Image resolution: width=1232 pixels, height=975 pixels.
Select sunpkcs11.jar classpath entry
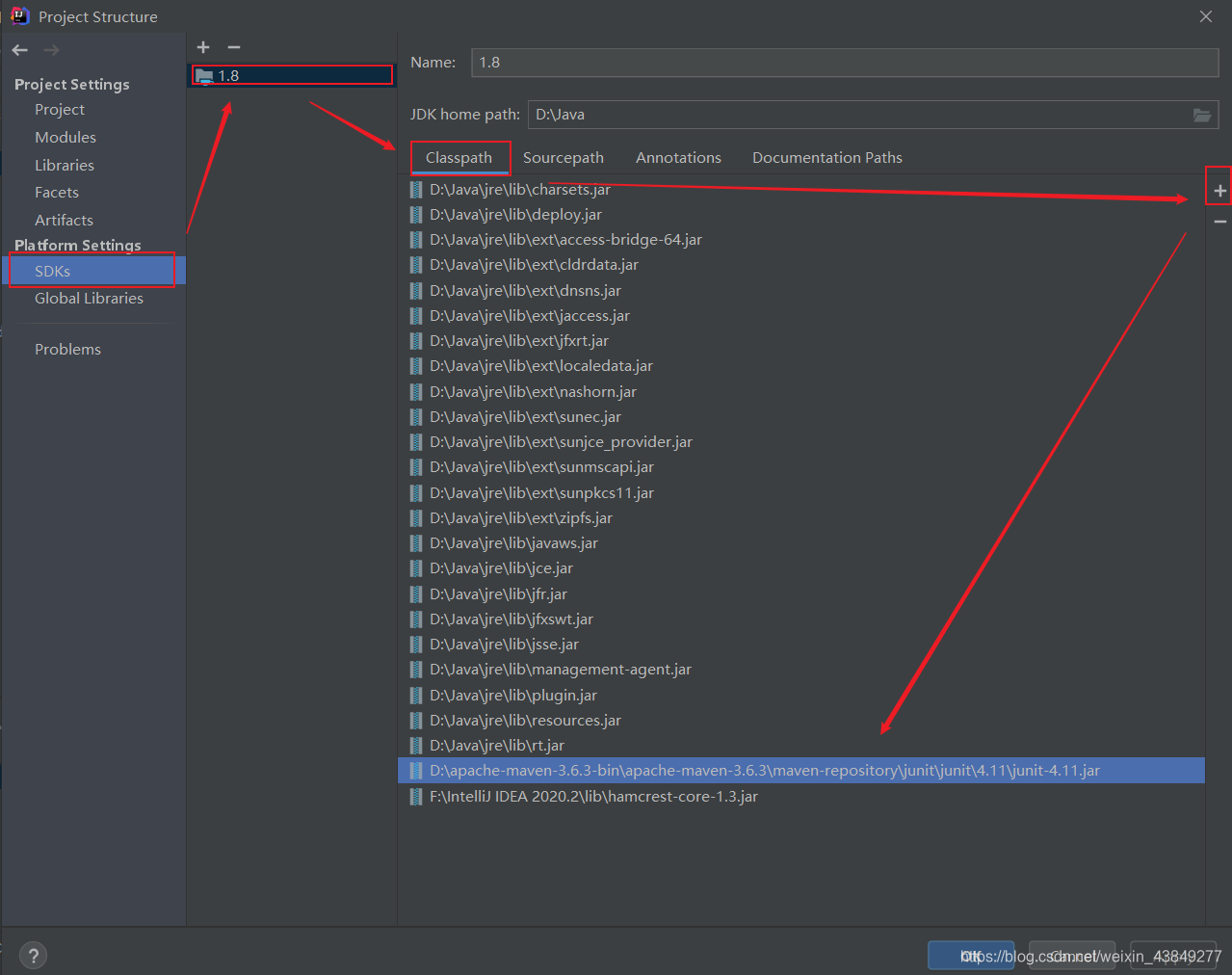coord(801,493)
